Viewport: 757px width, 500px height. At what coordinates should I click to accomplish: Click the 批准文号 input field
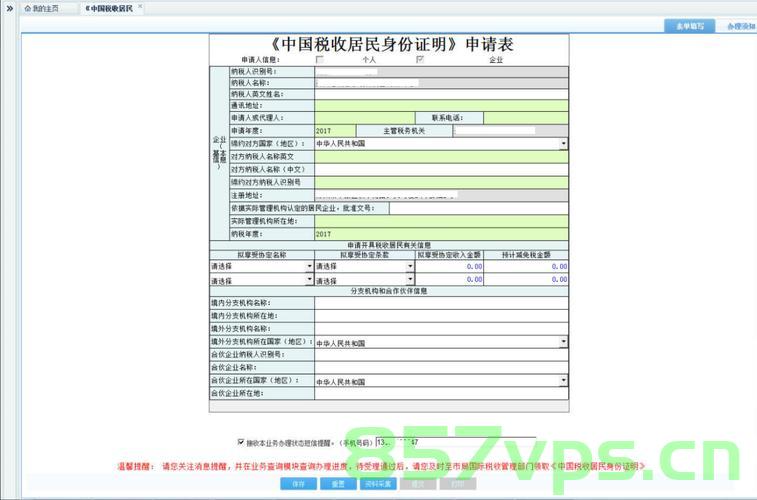[x=479, y=208]
